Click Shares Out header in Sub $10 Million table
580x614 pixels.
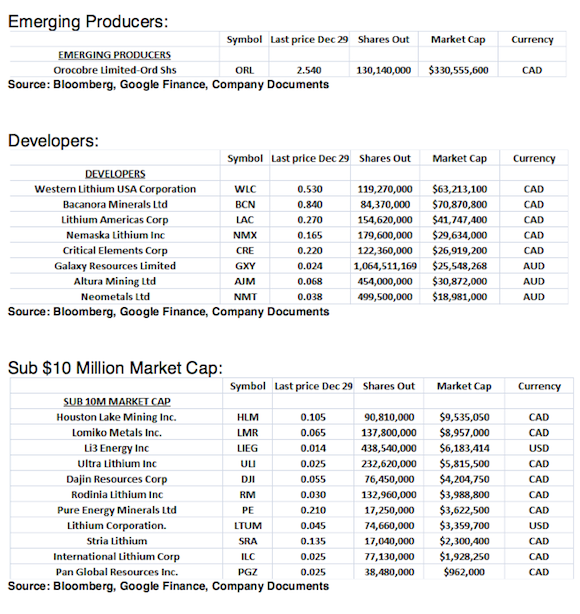(x=388, y=386)
